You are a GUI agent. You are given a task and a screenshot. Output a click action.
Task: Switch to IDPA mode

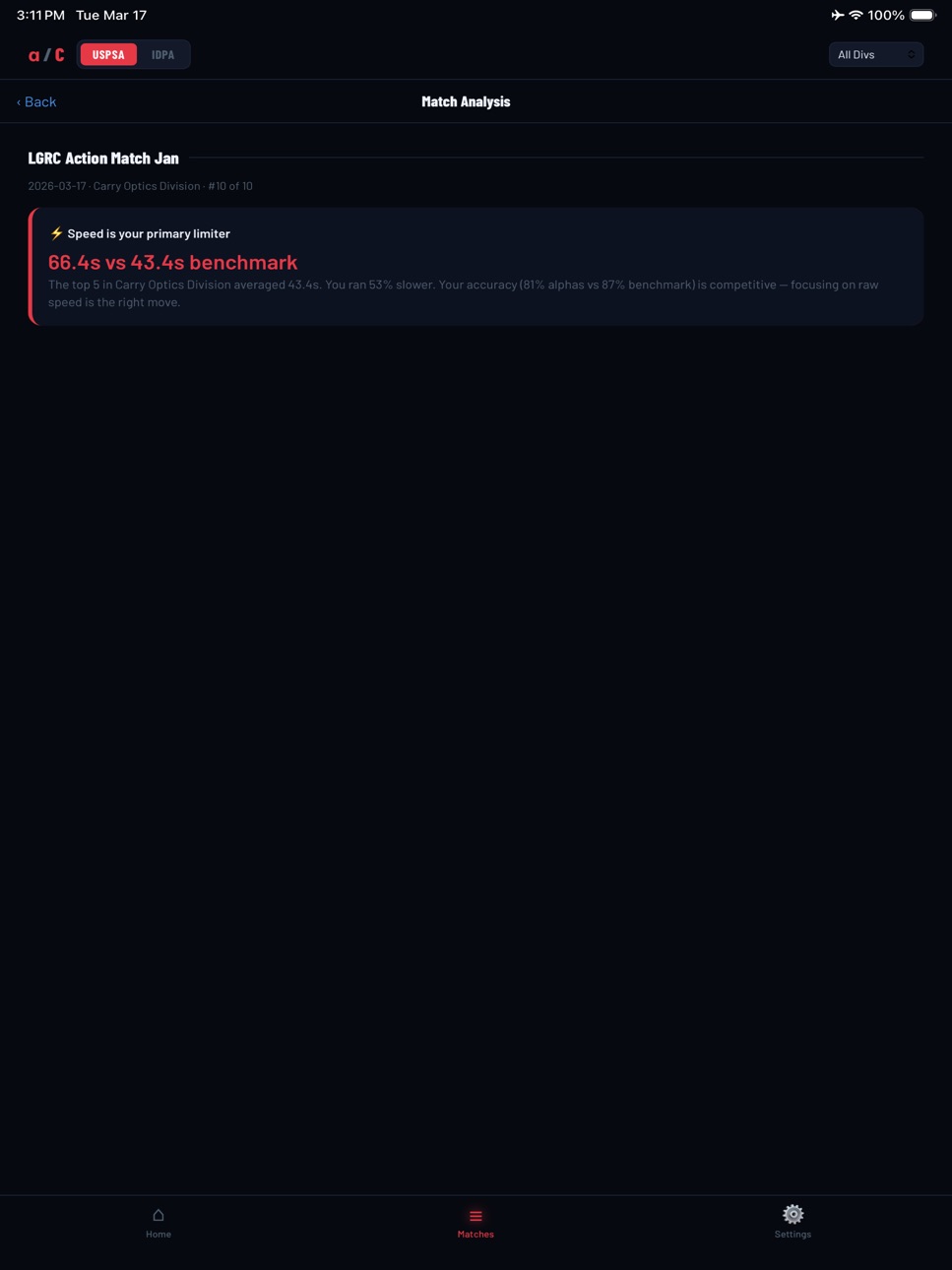[x=162, y=55]
